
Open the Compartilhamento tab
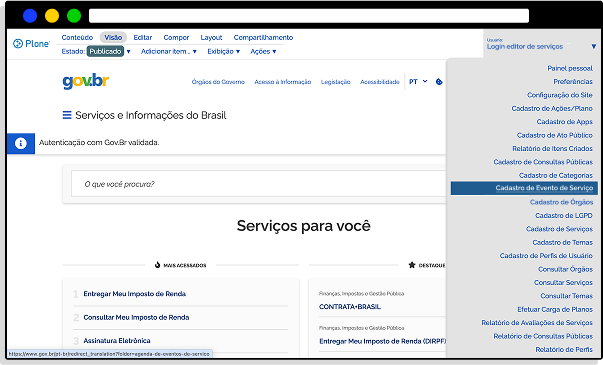263,37
